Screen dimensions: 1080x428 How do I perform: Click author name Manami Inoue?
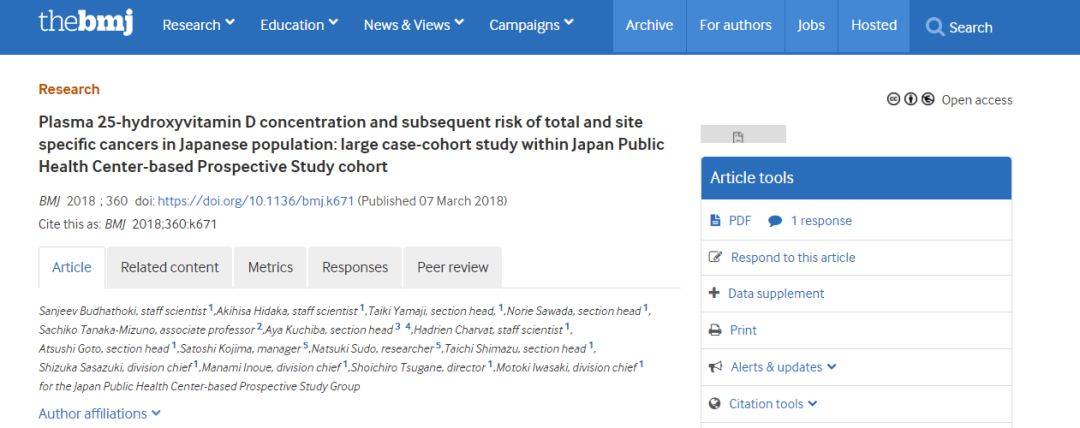236,367
